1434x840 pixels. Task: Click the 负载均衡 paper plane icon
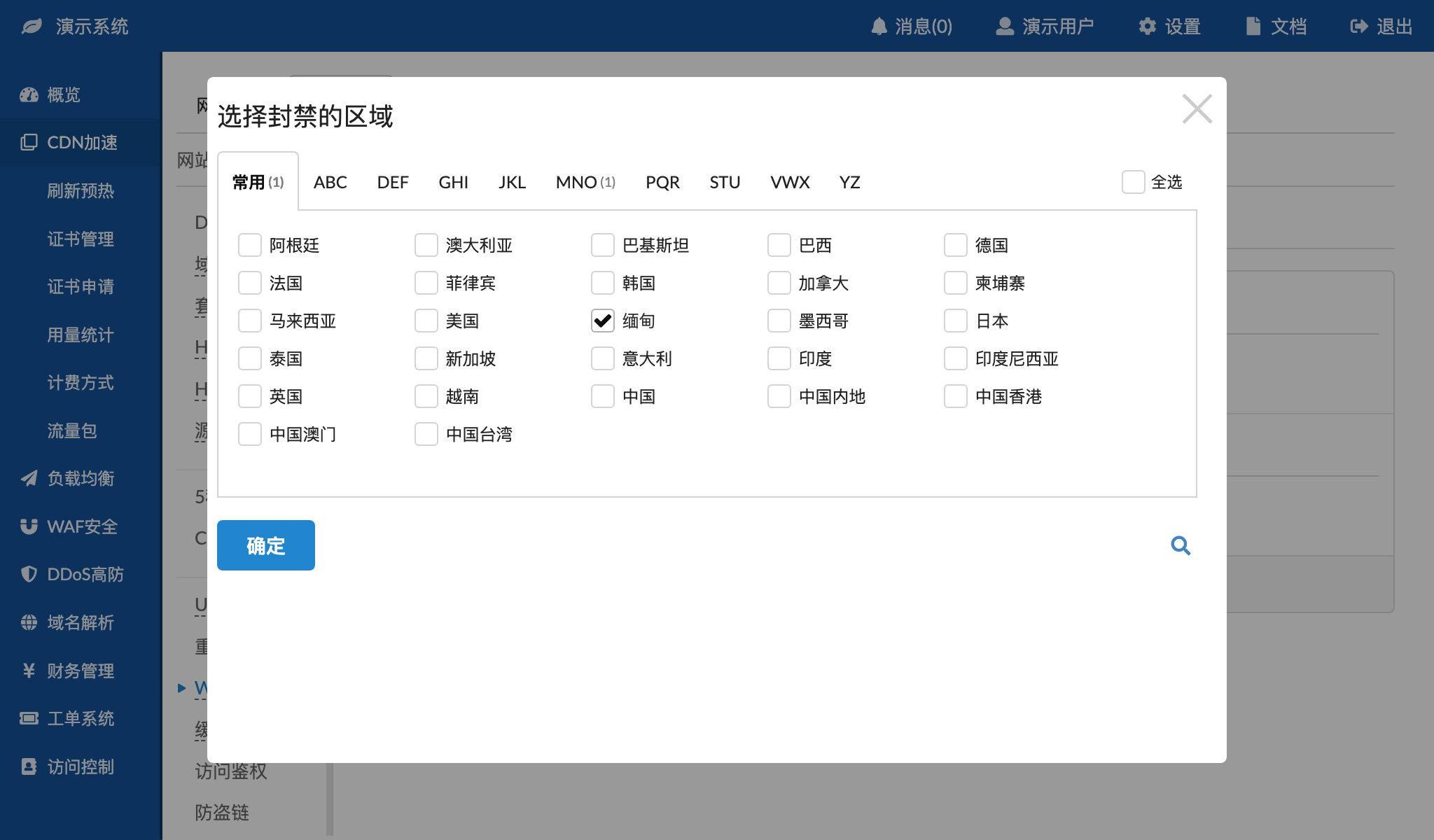point(29,478)
